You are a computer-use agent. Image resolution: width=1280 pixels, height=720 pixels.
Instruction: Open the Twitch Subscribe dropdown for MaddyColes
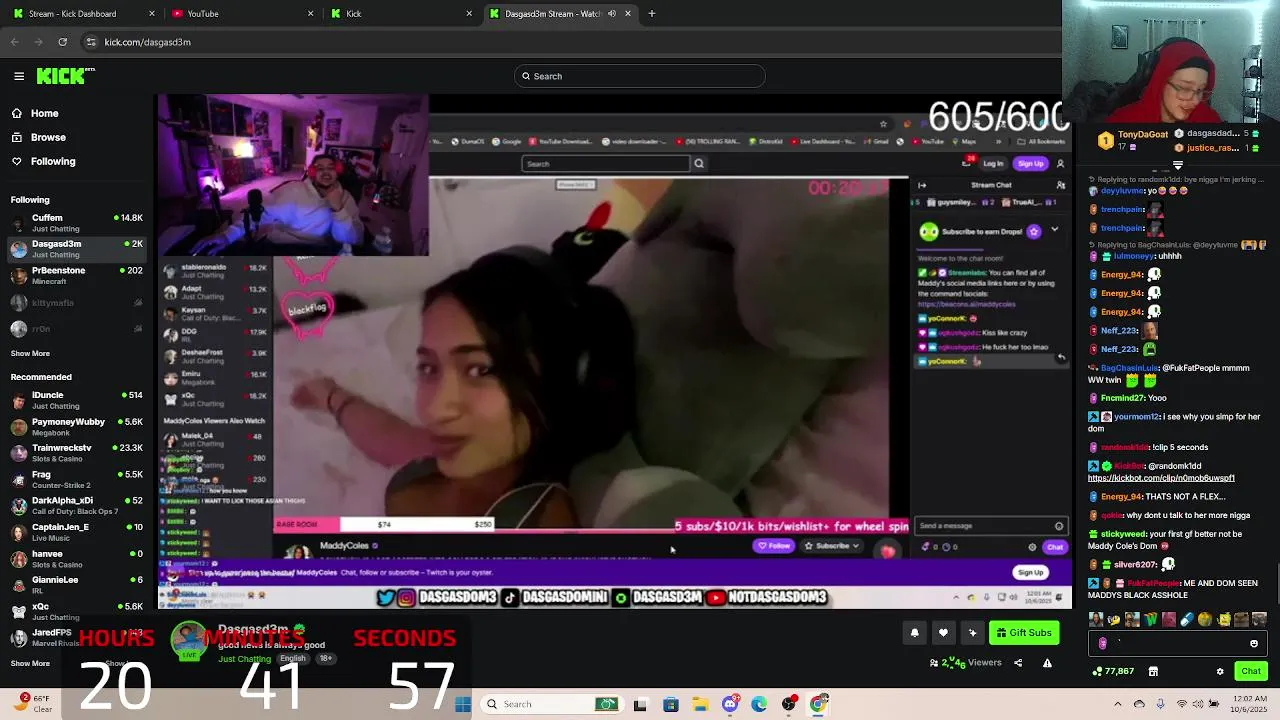tap(833, 546)
